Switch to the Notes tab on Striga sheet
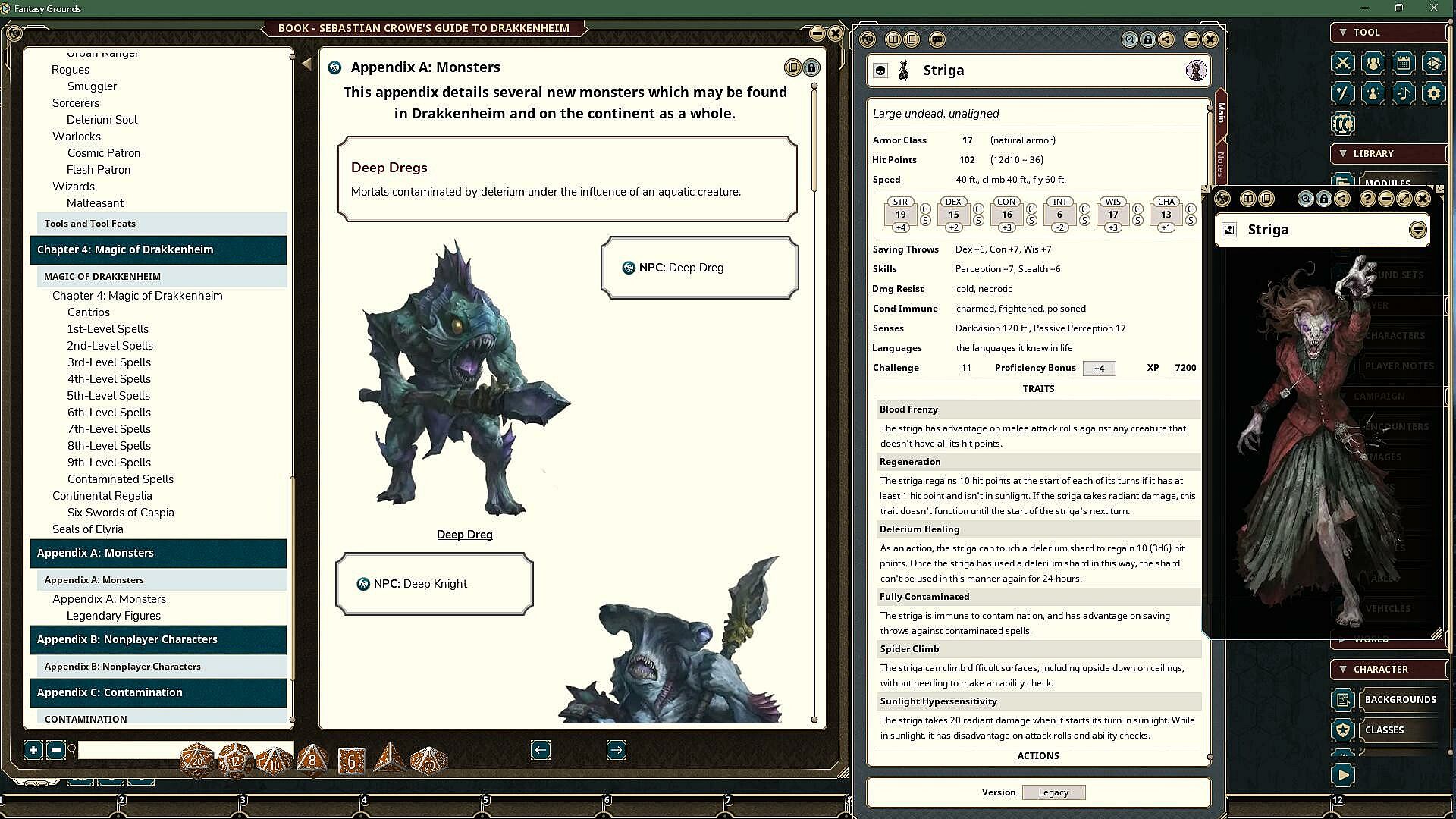The image size is (1456, 819). (1220, 163)
